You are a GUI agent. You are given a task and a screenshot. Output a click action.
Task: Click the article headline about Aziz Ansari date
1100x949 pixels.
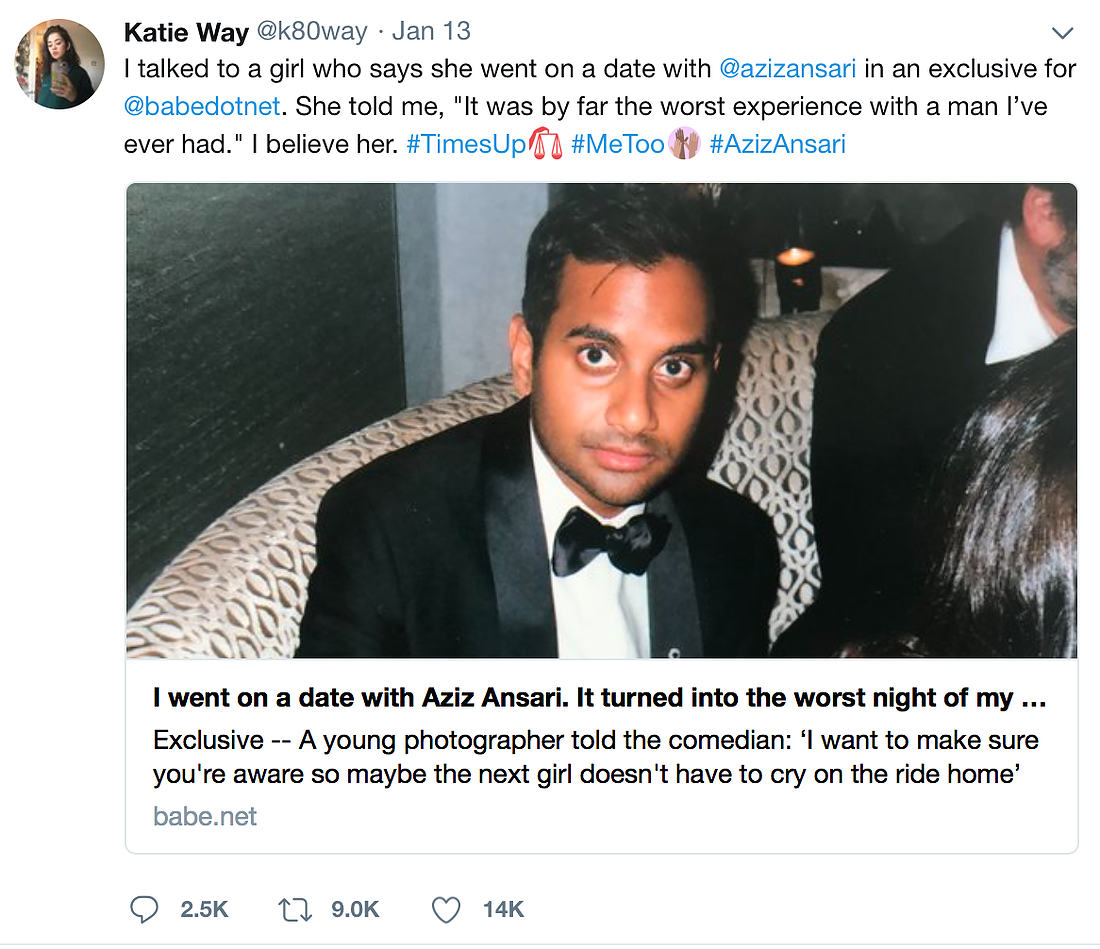[600, 698]
